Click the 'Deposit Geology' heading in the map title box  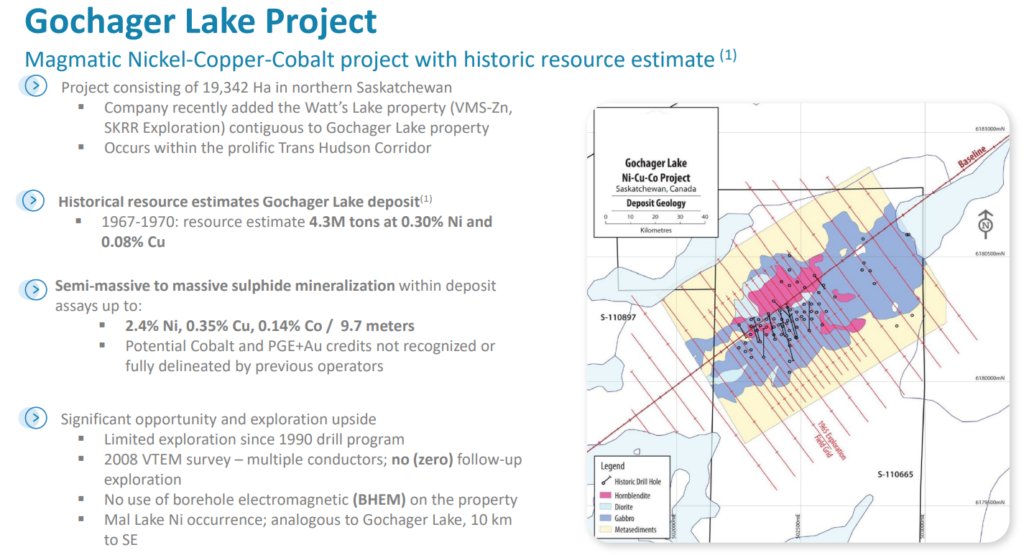pos(656,203)
